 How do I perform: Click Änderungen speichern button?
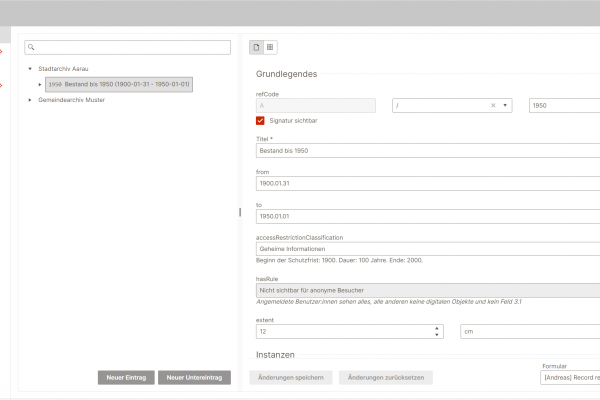coord(291,377)
